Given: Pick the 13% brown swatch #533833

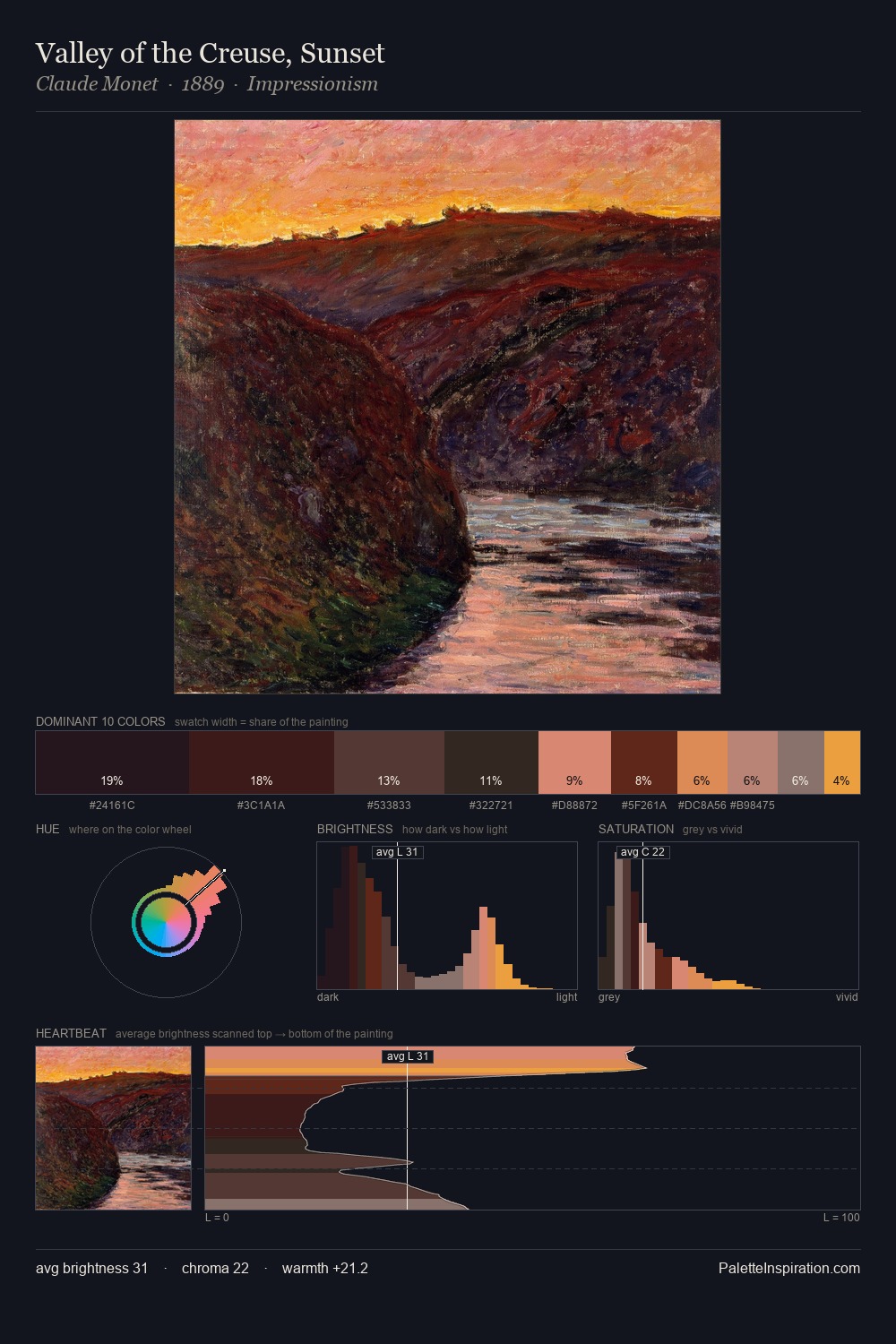Looking at the screenshot, I should pyautogui.click(x=389, y=762).
